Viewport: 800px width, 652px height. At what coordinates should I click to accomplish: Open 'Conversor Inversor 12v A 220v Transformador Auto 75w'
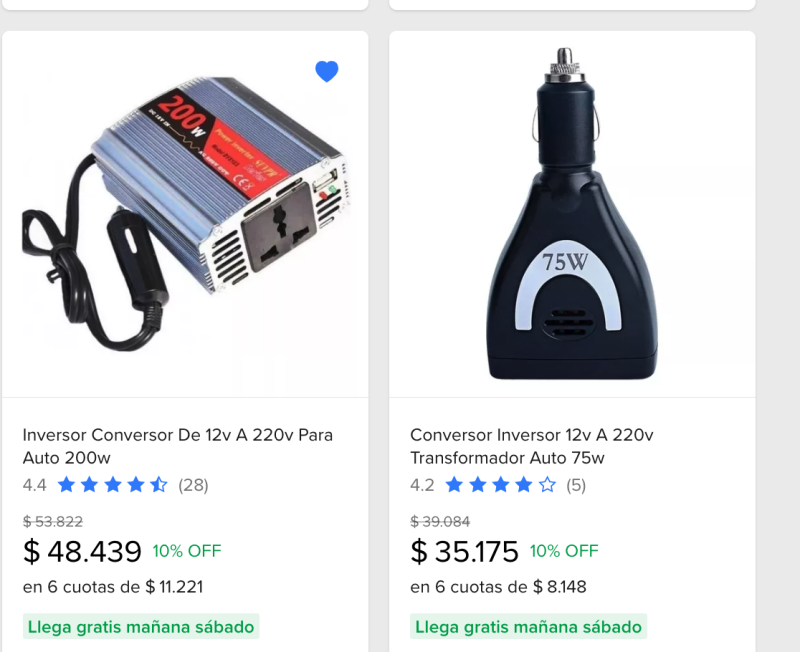pyautogui.click(x=532, y=446)
